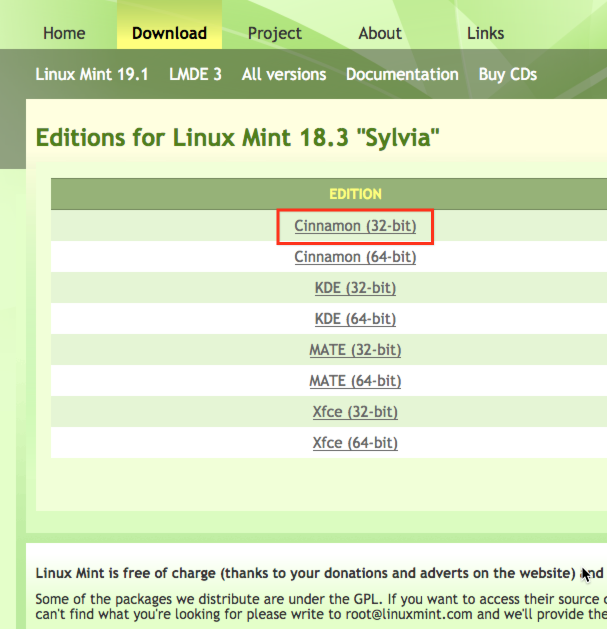Click the root@linuxmint.com email text
The image size is (607, 629).
[x=409, y=614]
